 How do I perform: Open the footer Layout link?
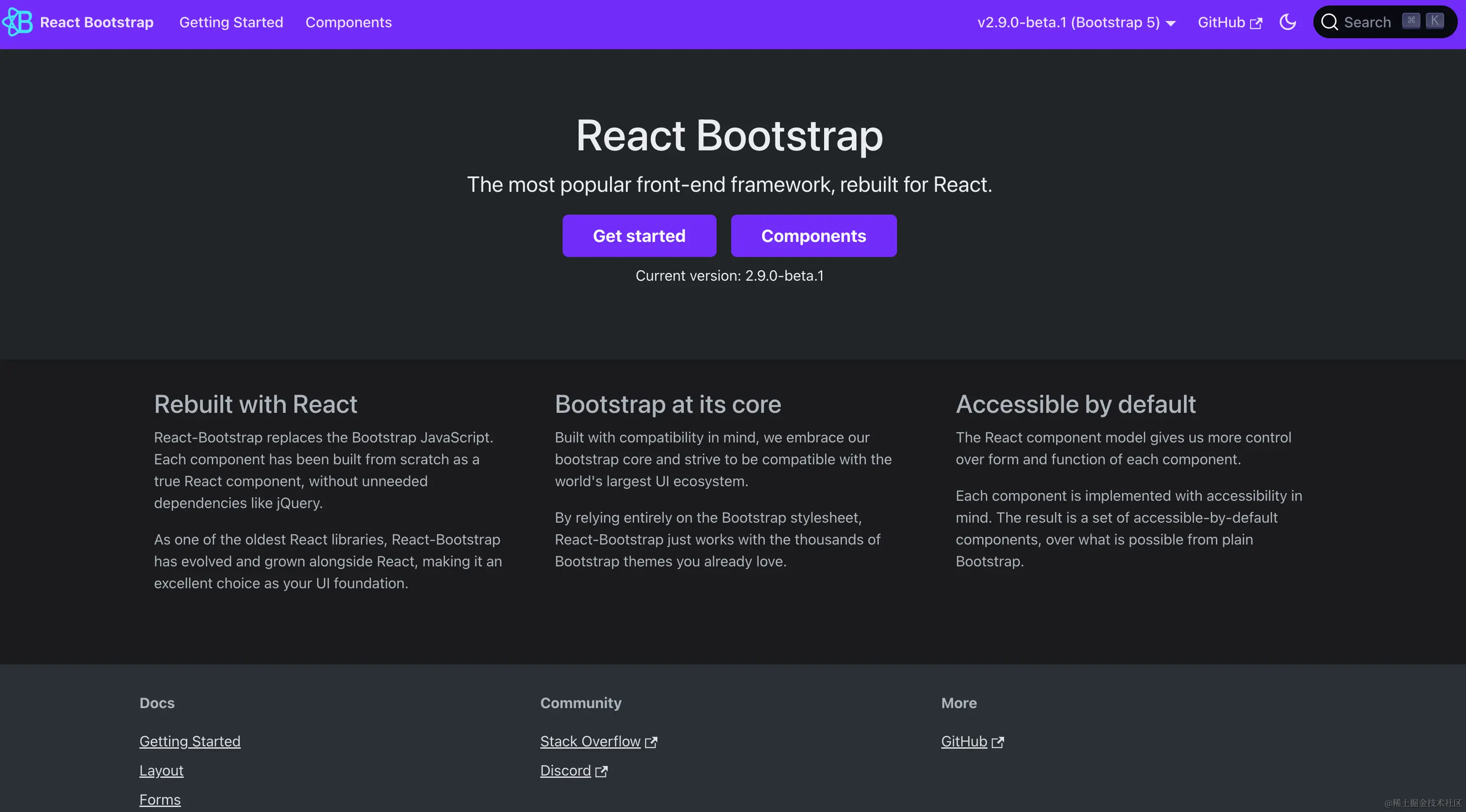coord(161,770)
